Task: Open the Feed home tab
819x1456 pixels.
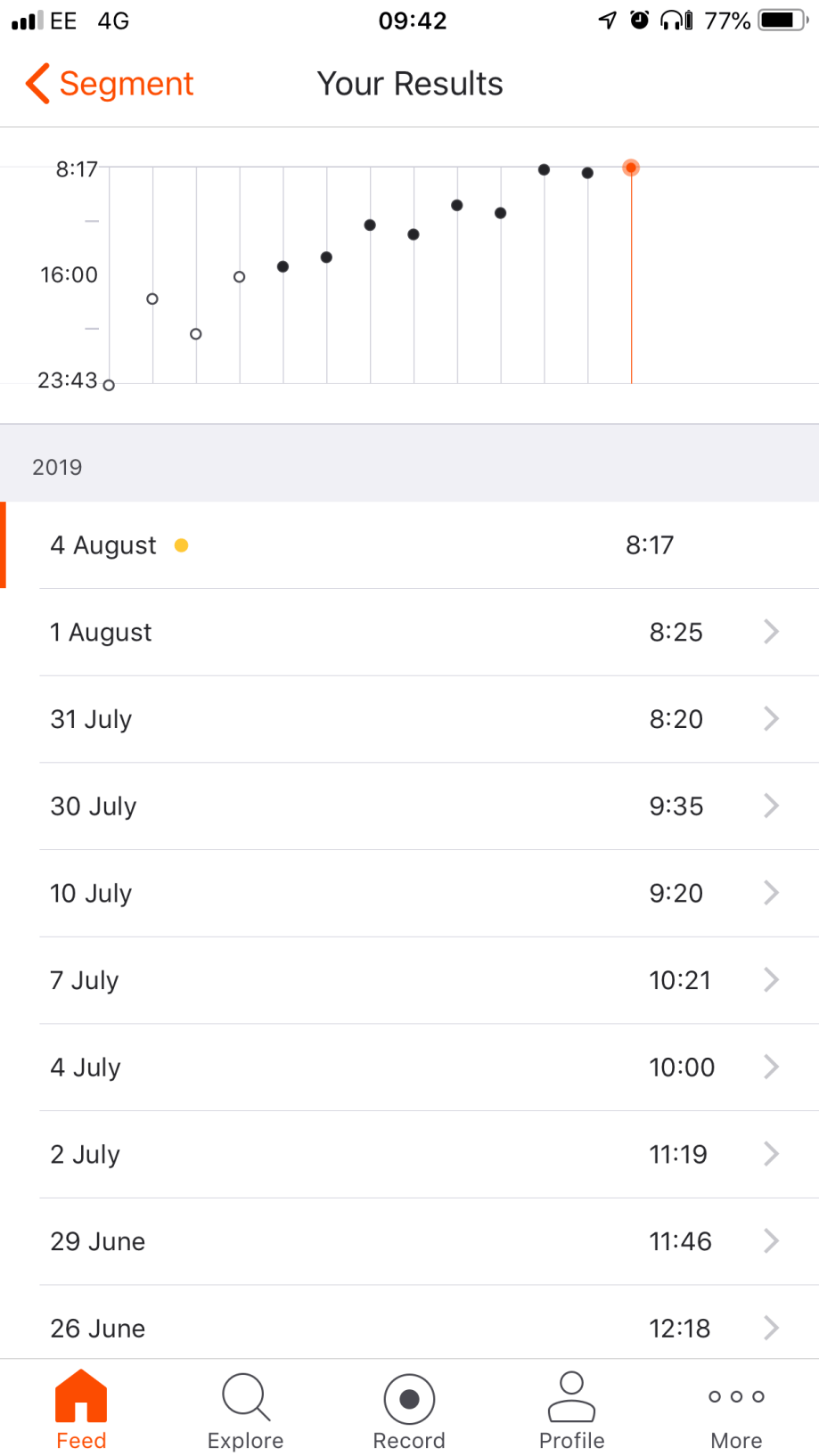Action: click(x=81, y=1410)
